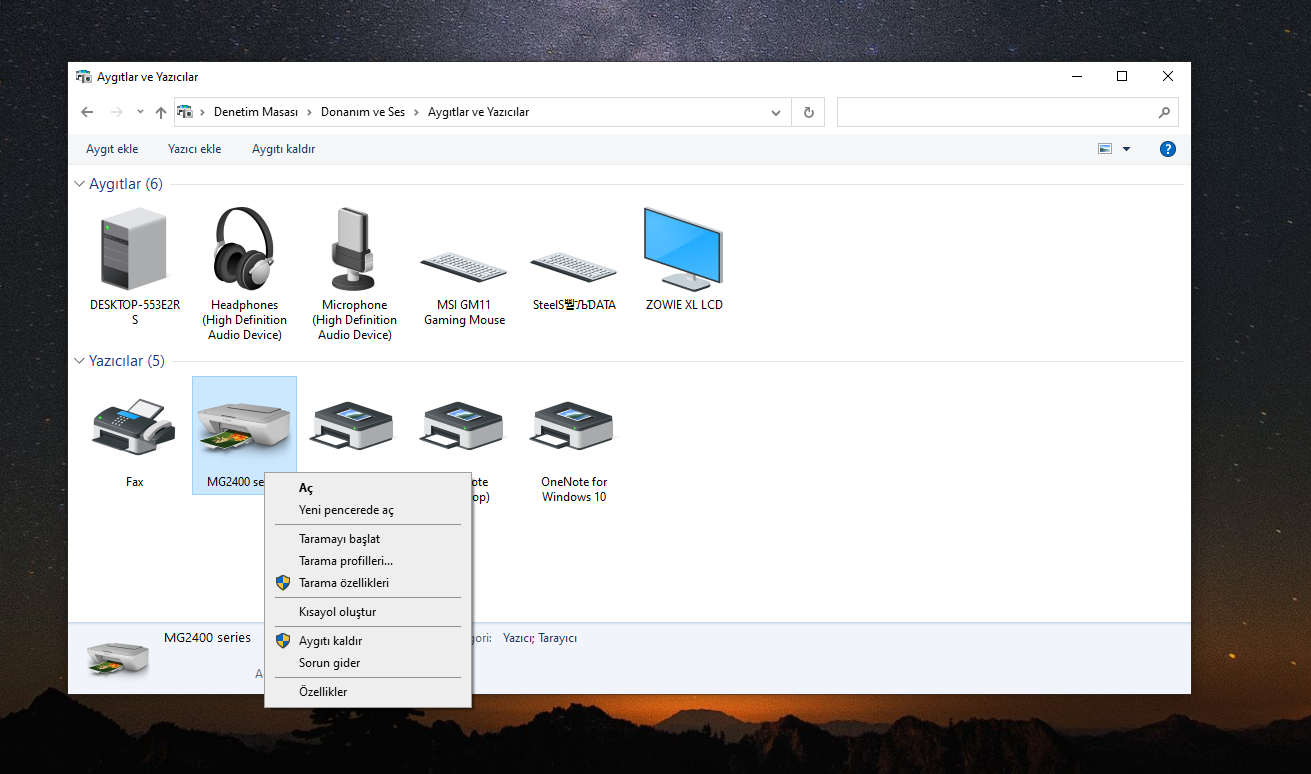Expand the chevron after Donanım ve Ses
The height and width of the screenshot is (774, 1311).
[416, 112]
